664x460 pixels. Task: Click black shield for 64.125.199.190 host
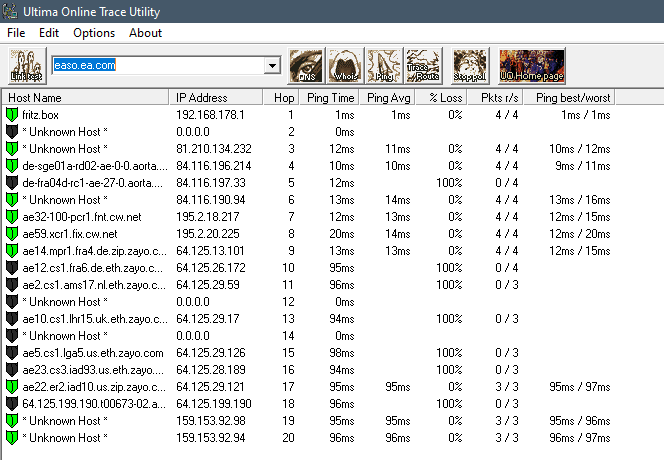pyautogui.click(x=12, y=404)
